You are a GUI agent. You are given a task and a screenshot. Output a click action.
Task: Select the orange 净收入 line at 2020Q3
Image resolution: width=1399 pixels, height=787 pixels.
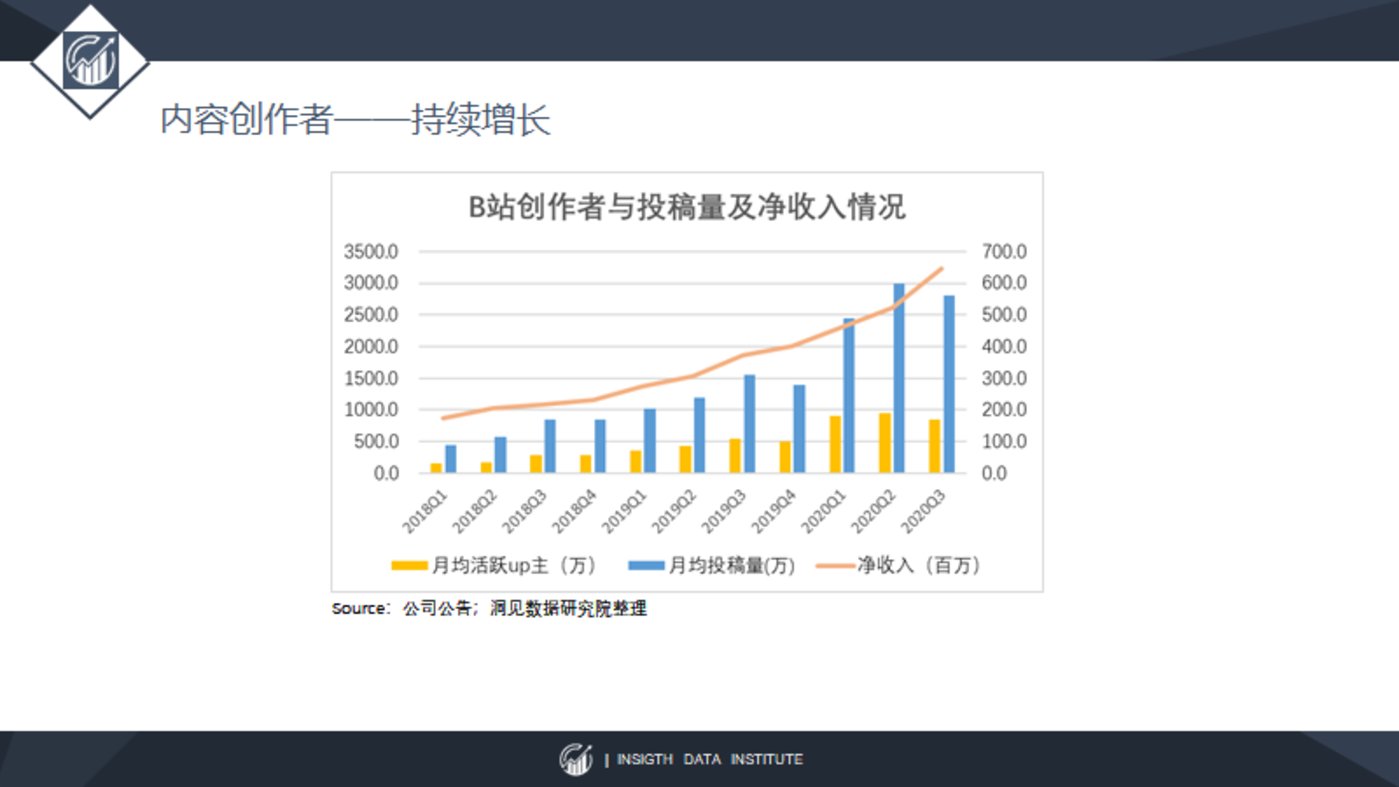click(x=941, y=268)
